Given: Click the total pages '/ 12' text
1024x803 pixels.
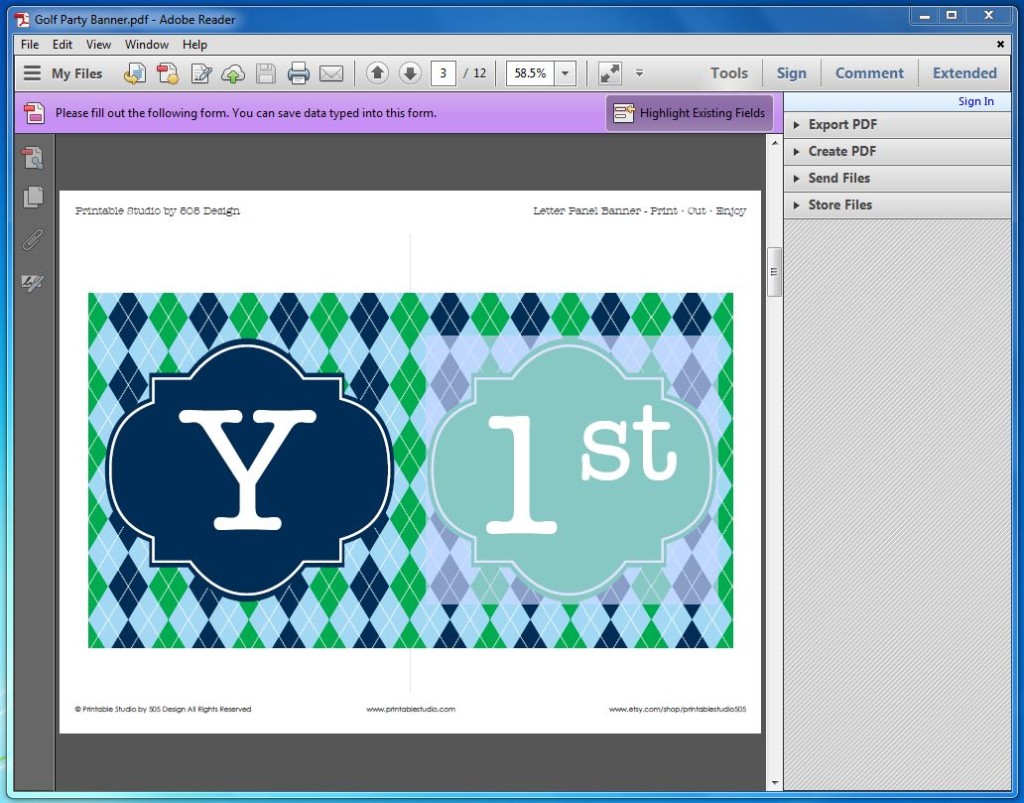Looking at the screenshot, I should (475, 73).
